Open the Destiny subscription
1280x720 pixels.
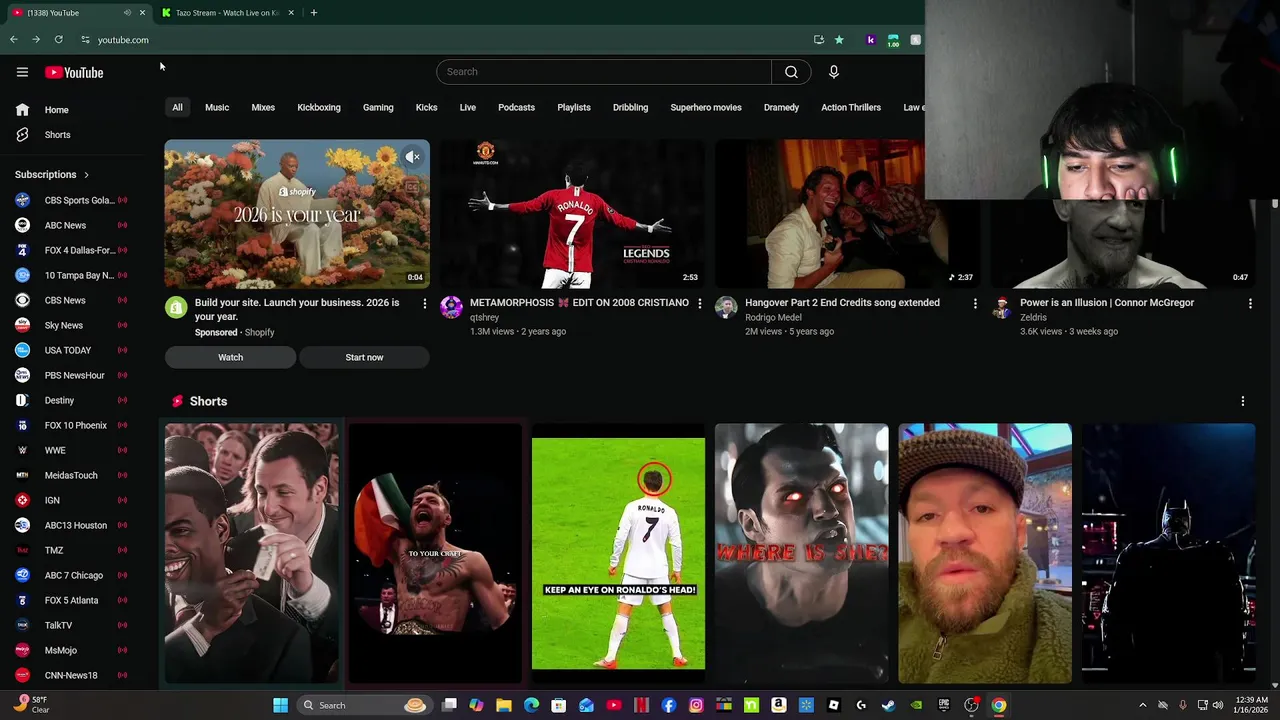[x=70, y=400]
